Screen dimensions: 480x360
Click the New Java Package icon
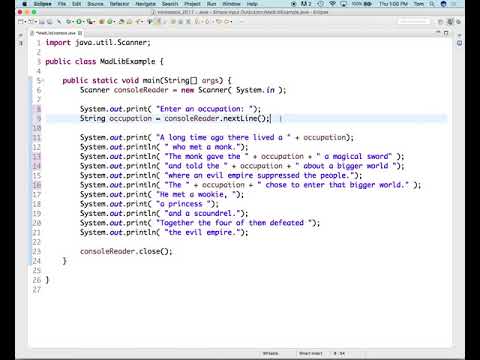(x=101, y=22)
